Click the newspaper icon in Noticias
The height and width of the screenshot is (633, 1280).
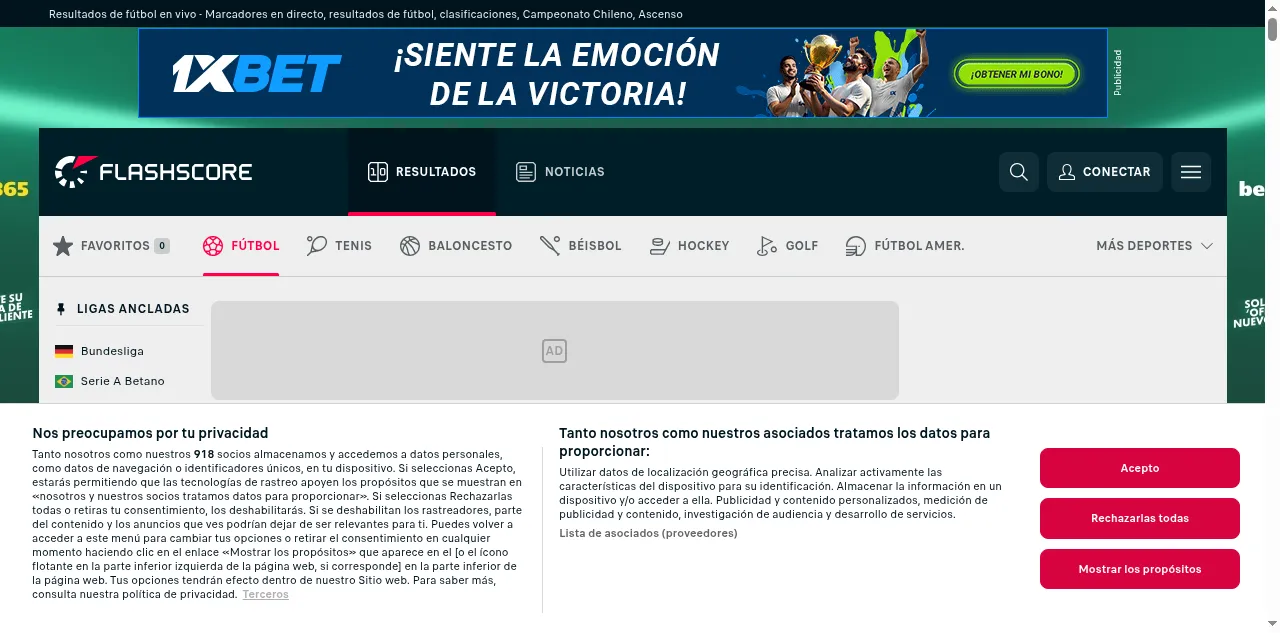(x=526, y=172)
